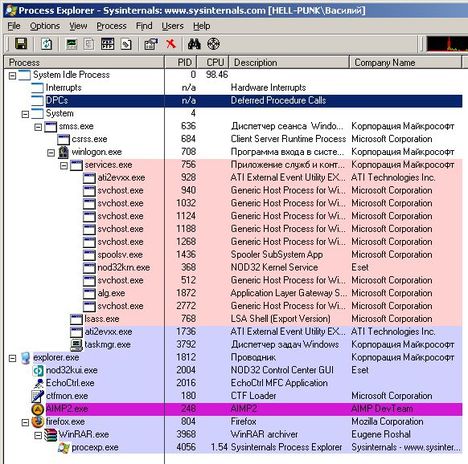
Task: Click the binoculars Find icon
Action: click(194, 44)
